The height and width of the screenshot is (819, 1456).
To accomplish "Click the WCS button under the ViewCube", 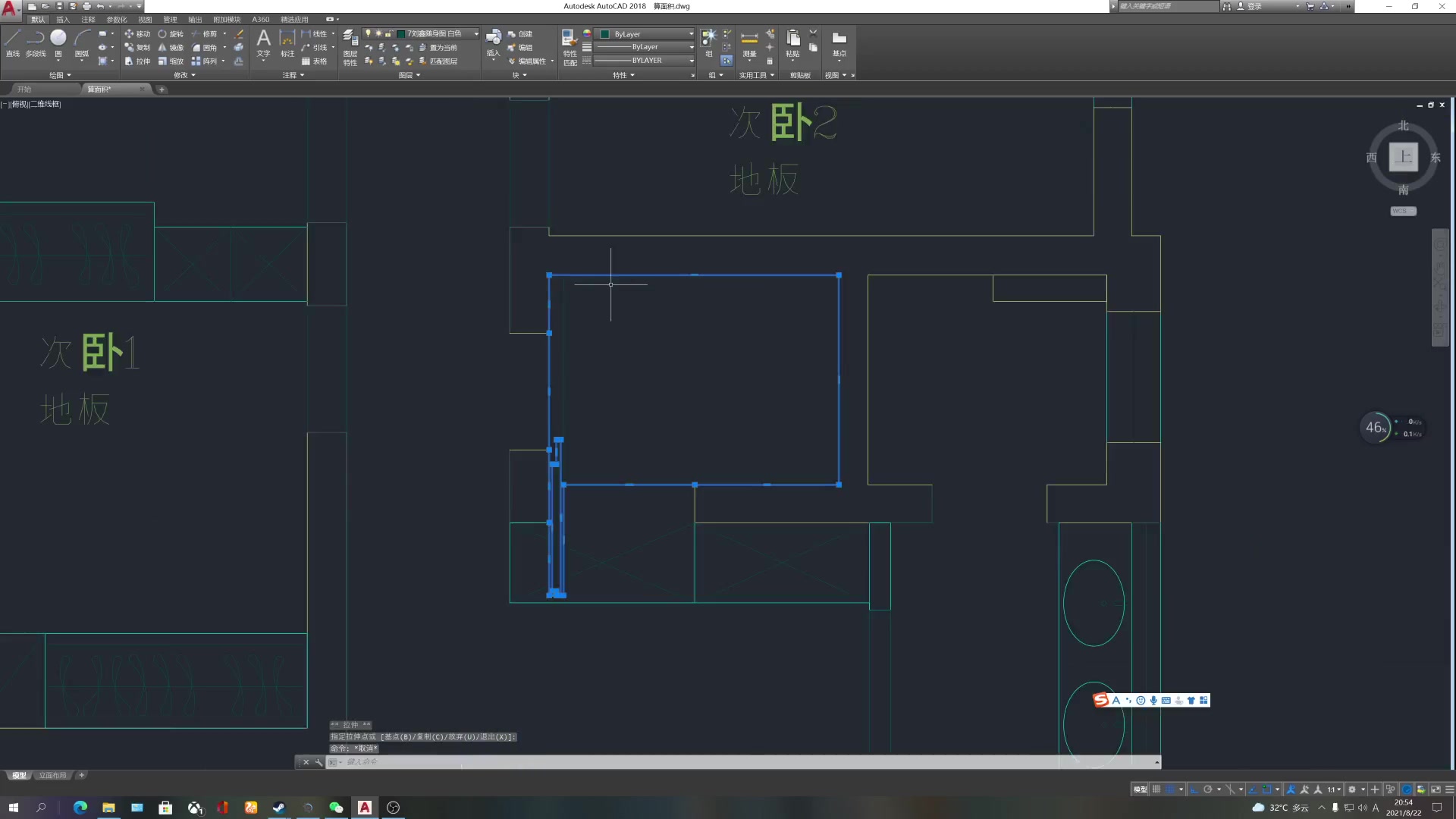I will [x=1403, y=211].
